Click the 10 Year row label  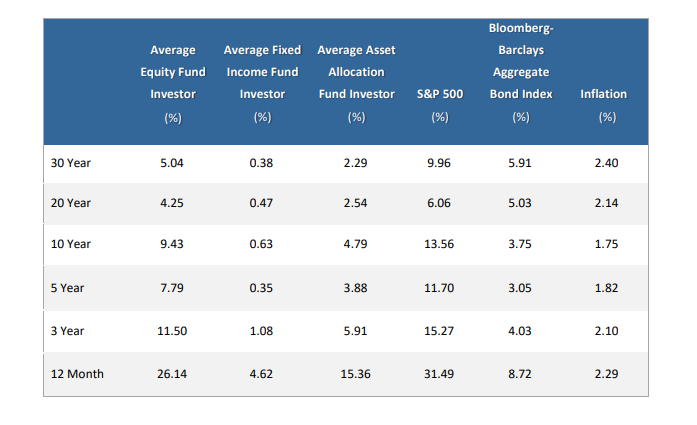click(70, 245)
